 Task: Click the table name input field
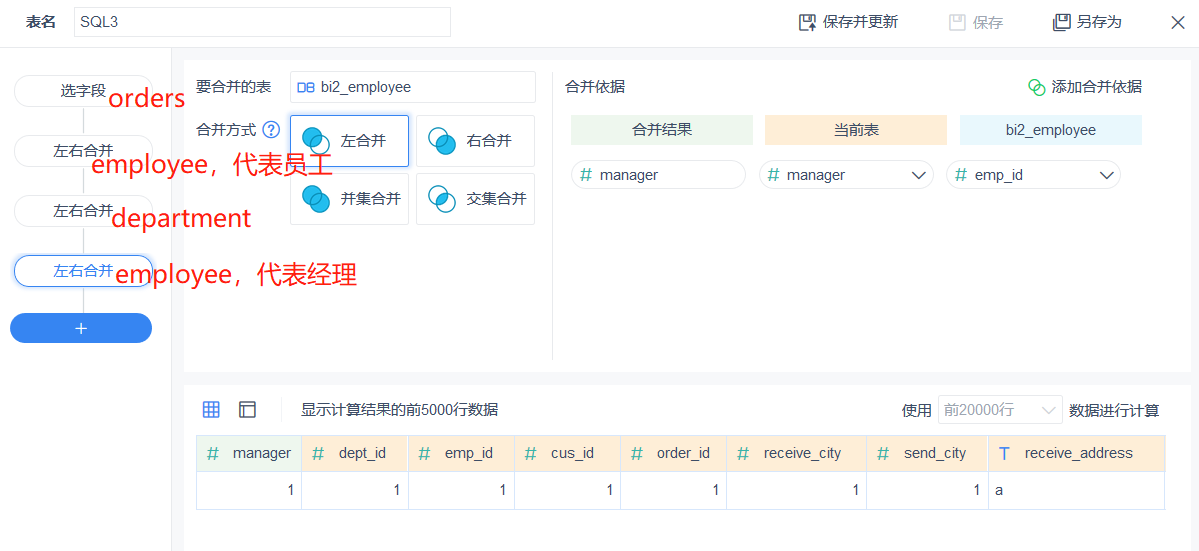click(262, 22)
